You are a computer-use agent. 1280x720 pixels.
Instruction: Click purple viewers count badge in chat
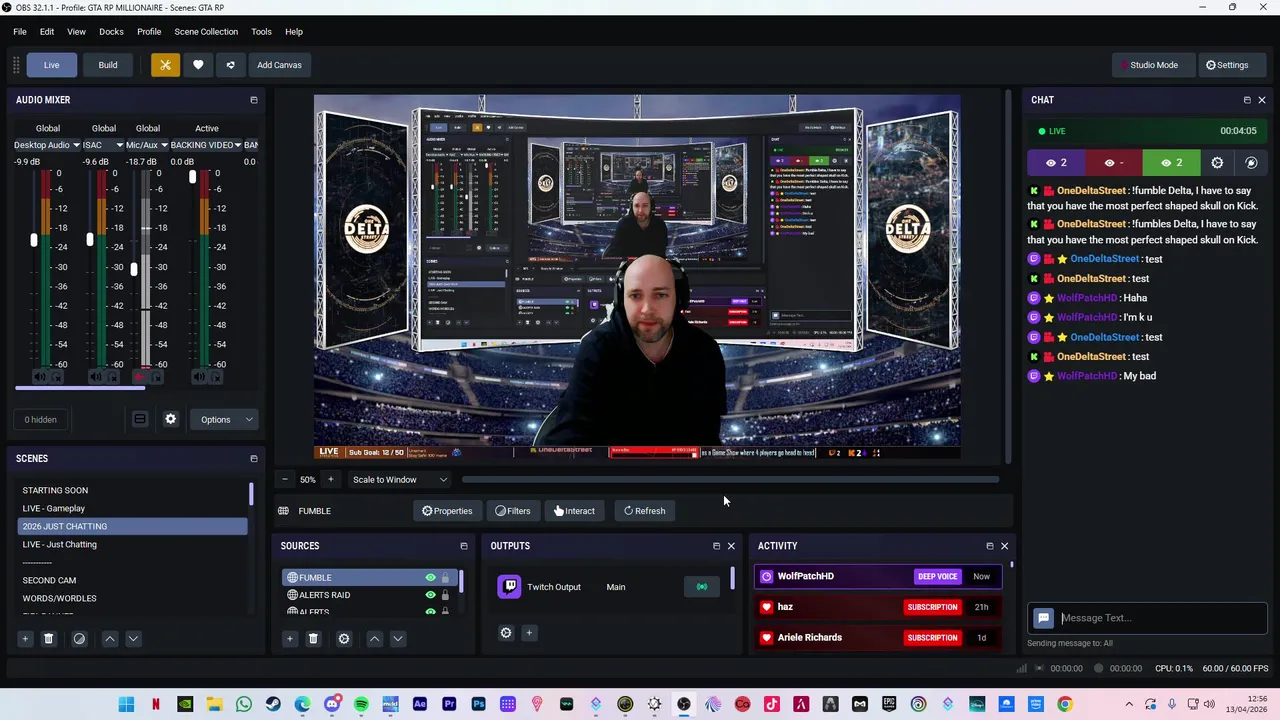1056,163
